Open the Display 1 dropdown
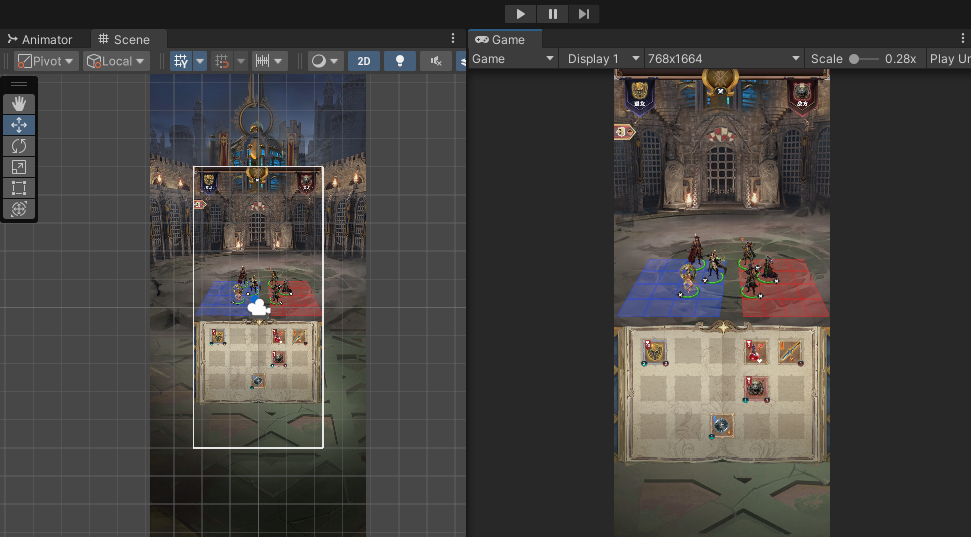The width and height of the screenshot is (971, 537). coord(602,59)
